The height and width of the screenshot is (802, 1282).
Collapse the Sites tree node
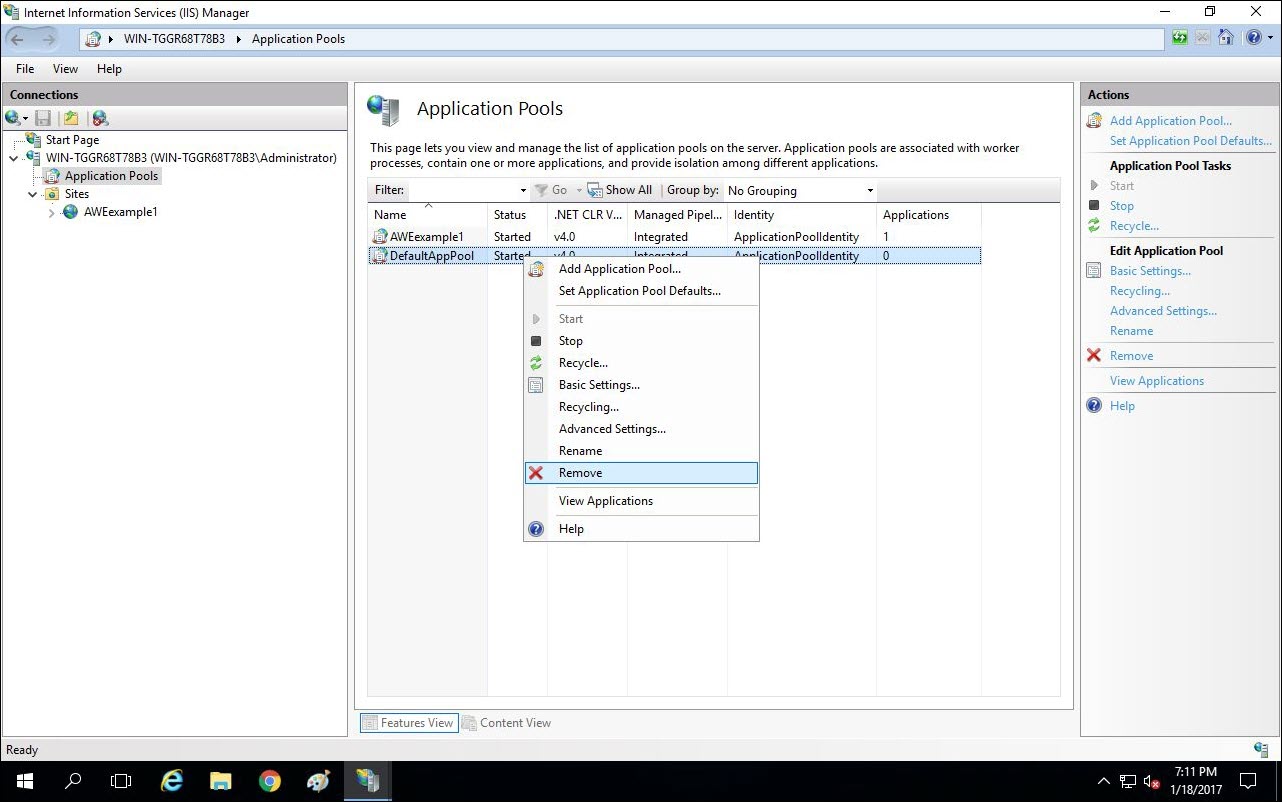coord(32,194)
